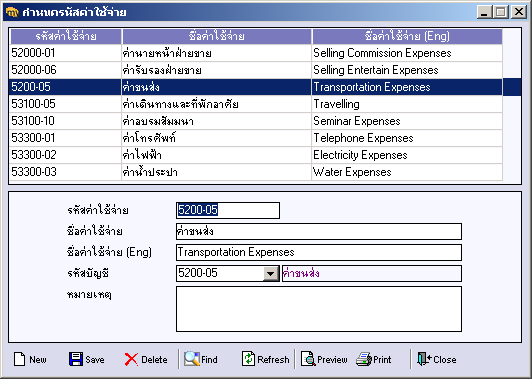Image resolution: width=532 pixels, height=379 pixels.
Task: Select code cell 5200-05 in the table
Action: 65,87
